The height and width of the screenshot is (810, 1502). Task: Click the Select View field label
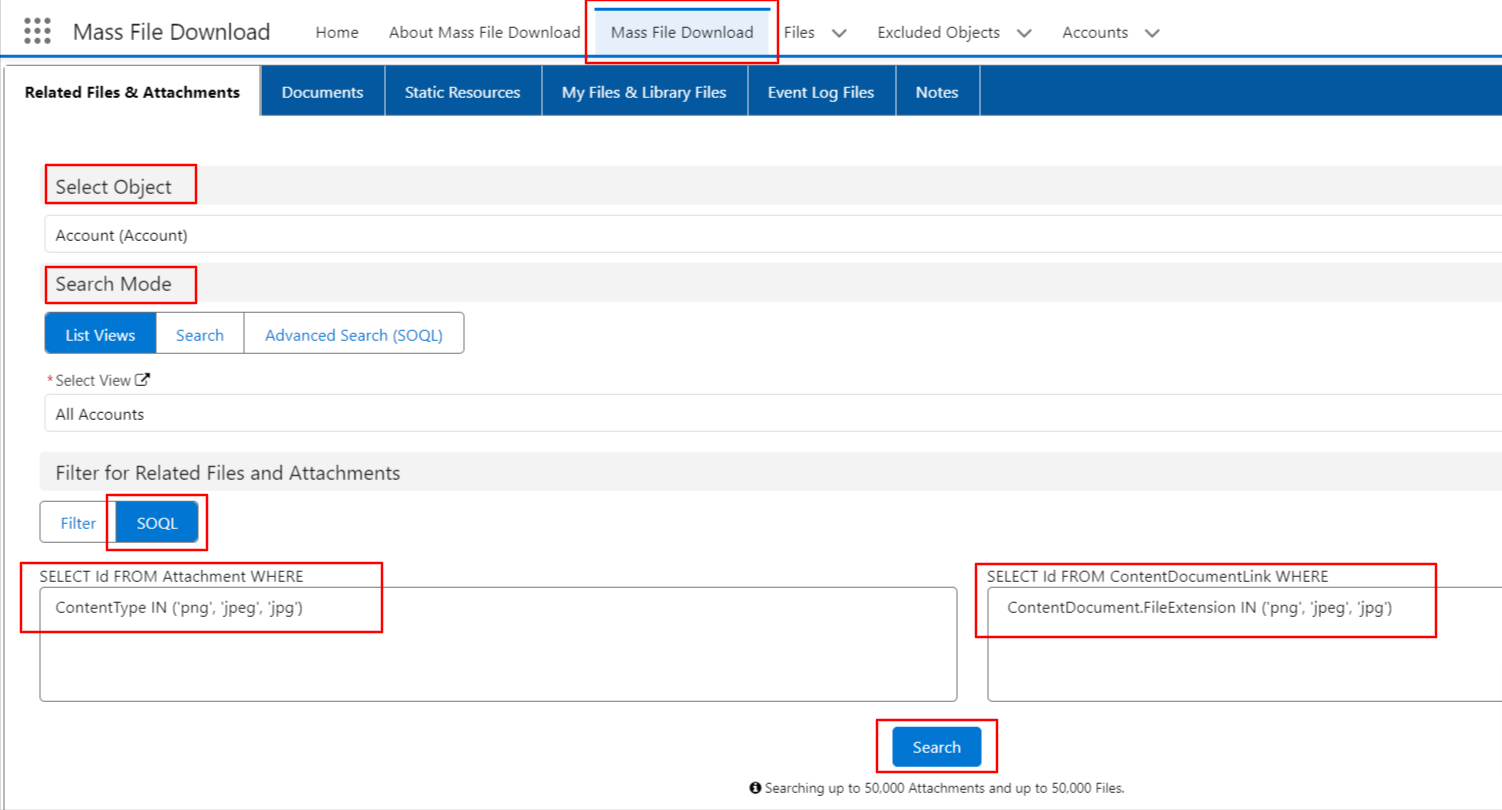(x=93, y=380)
